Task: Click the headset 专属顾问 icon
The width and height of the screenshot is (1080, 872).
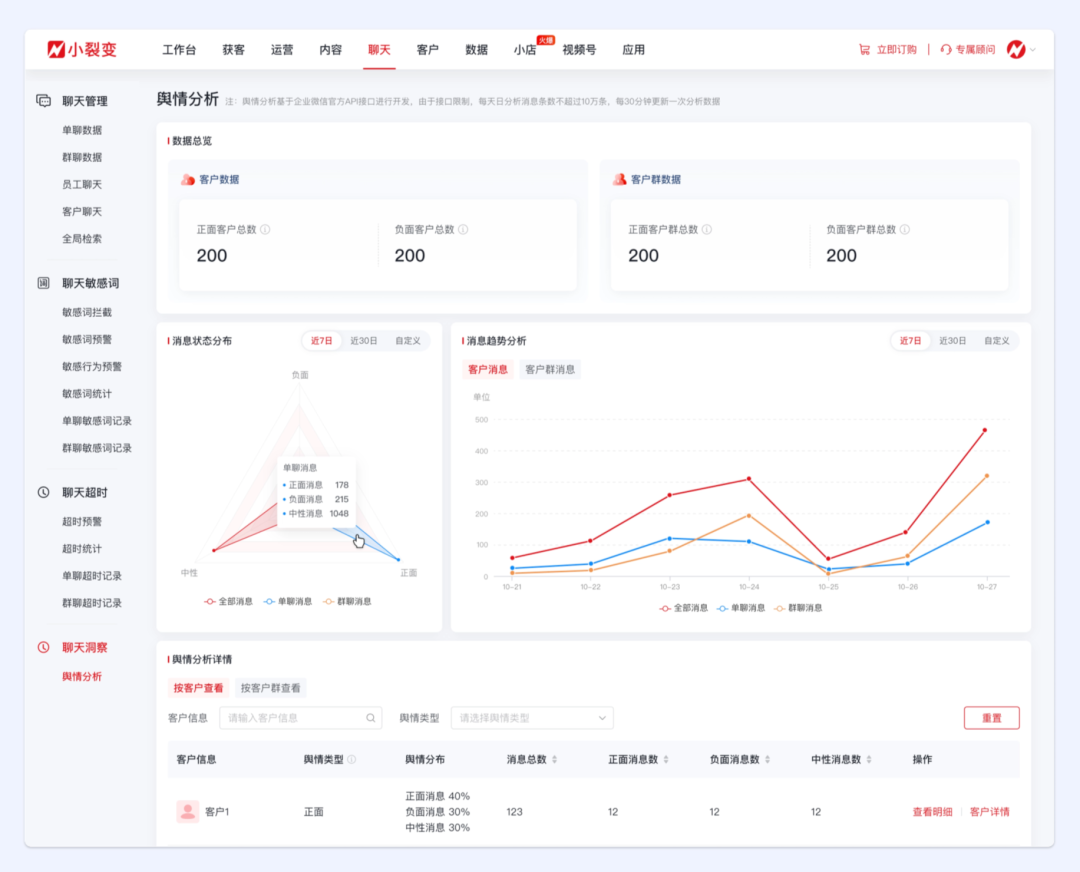Action: 946,49
